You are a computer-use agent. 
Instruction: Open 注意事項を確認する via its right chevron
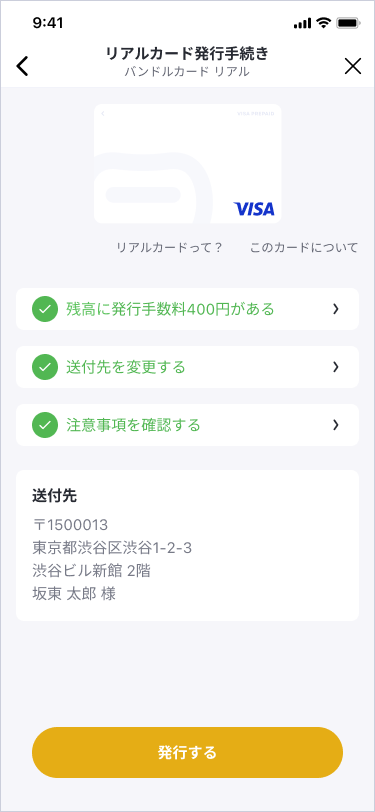(x=336, y=425)
